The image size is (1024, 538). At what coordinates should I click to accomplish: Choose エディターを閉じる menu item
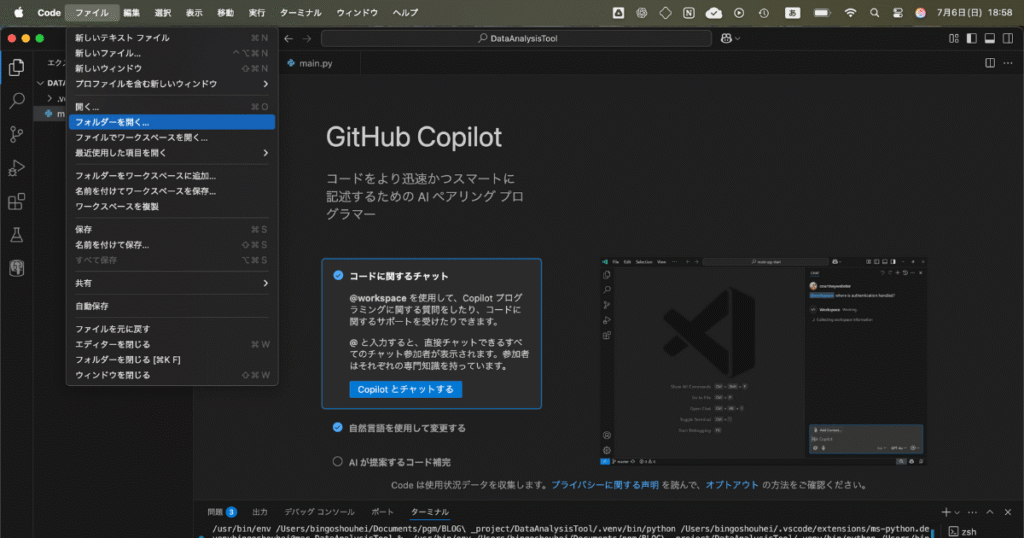tap(172, 345)
